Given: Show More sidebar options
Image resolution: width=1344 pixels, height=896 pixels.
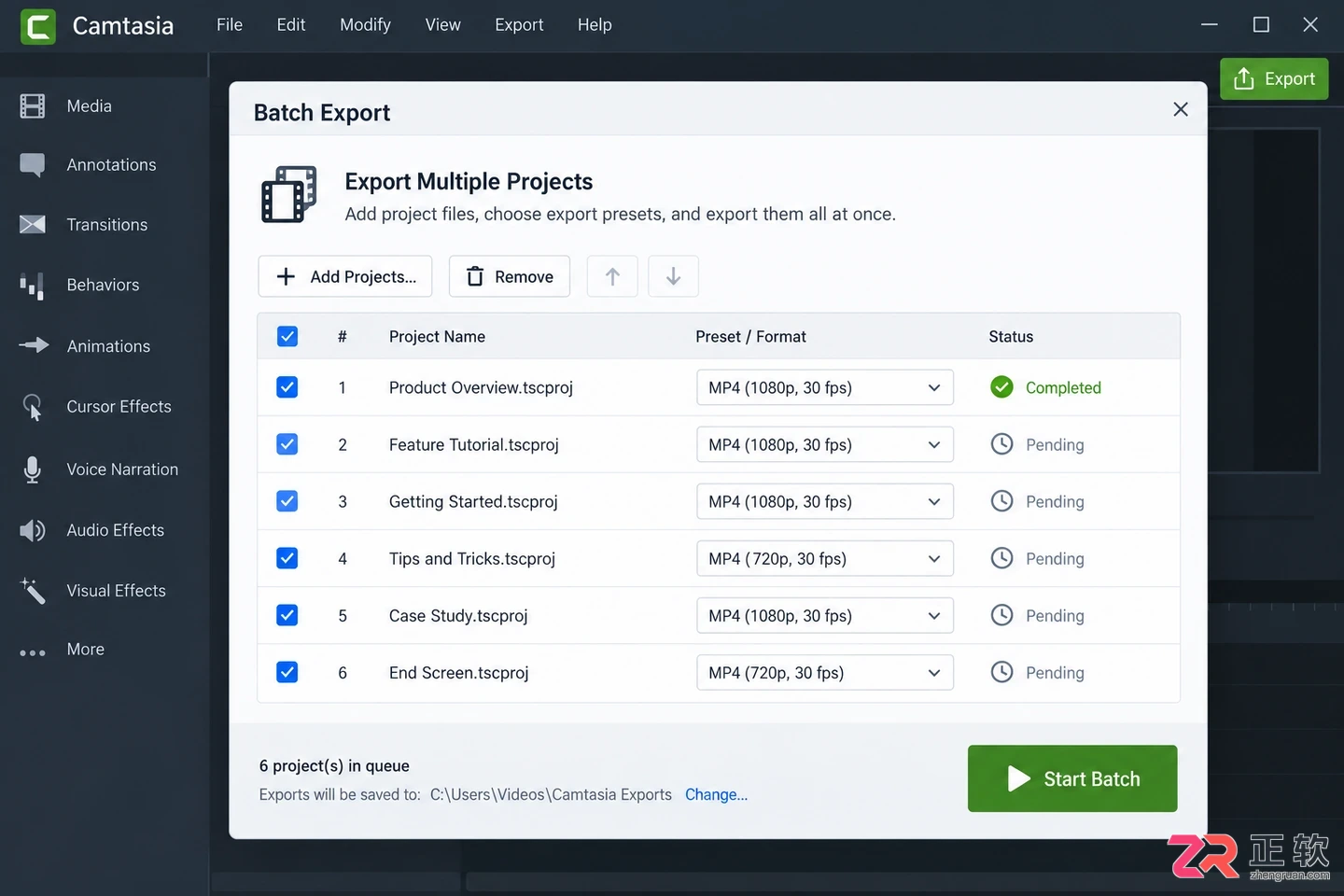Looking at the screenshot, I should (x=33, y=652).
